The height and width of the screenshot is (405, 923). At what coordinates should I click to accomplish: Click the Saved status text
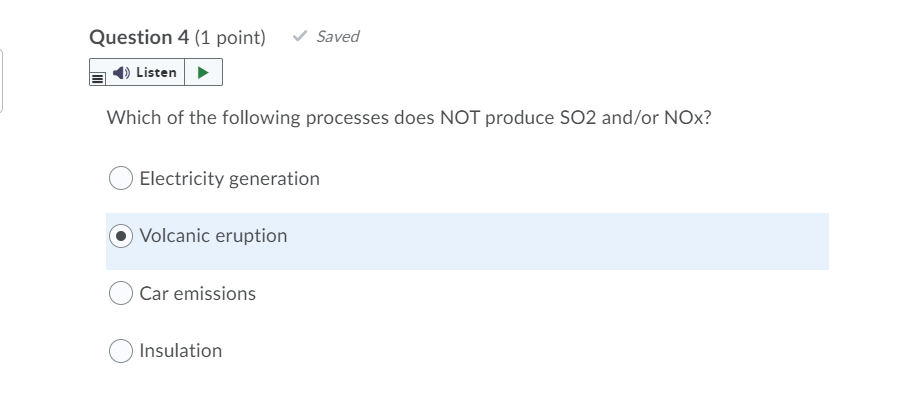point(337,37)
